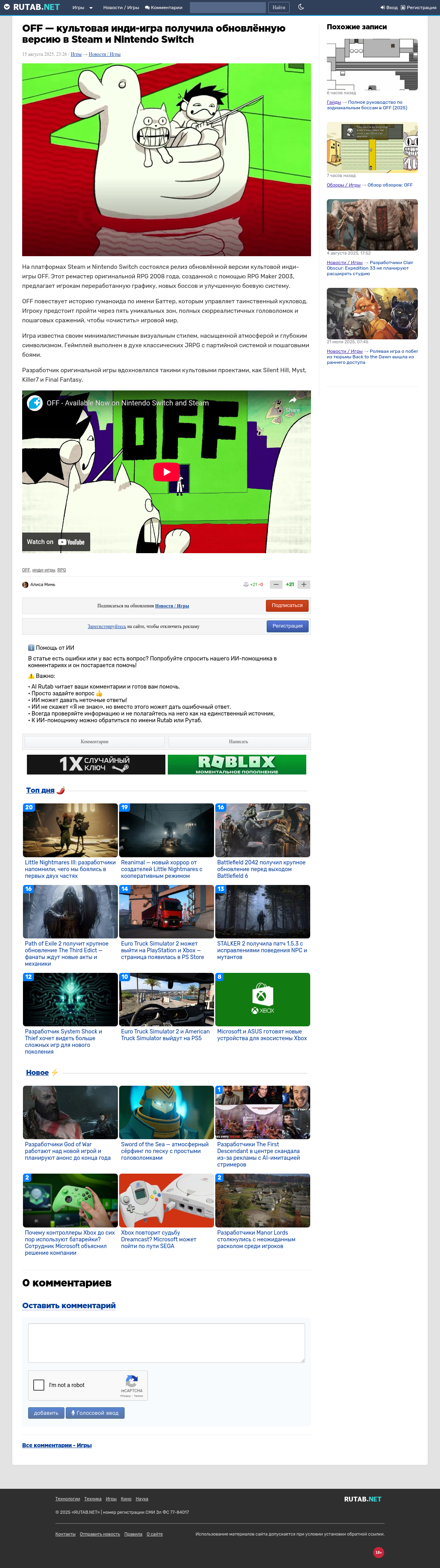Open author avatar of Алиса Минь
This screenshot has width=440, height=1568.
pos(25,584)
